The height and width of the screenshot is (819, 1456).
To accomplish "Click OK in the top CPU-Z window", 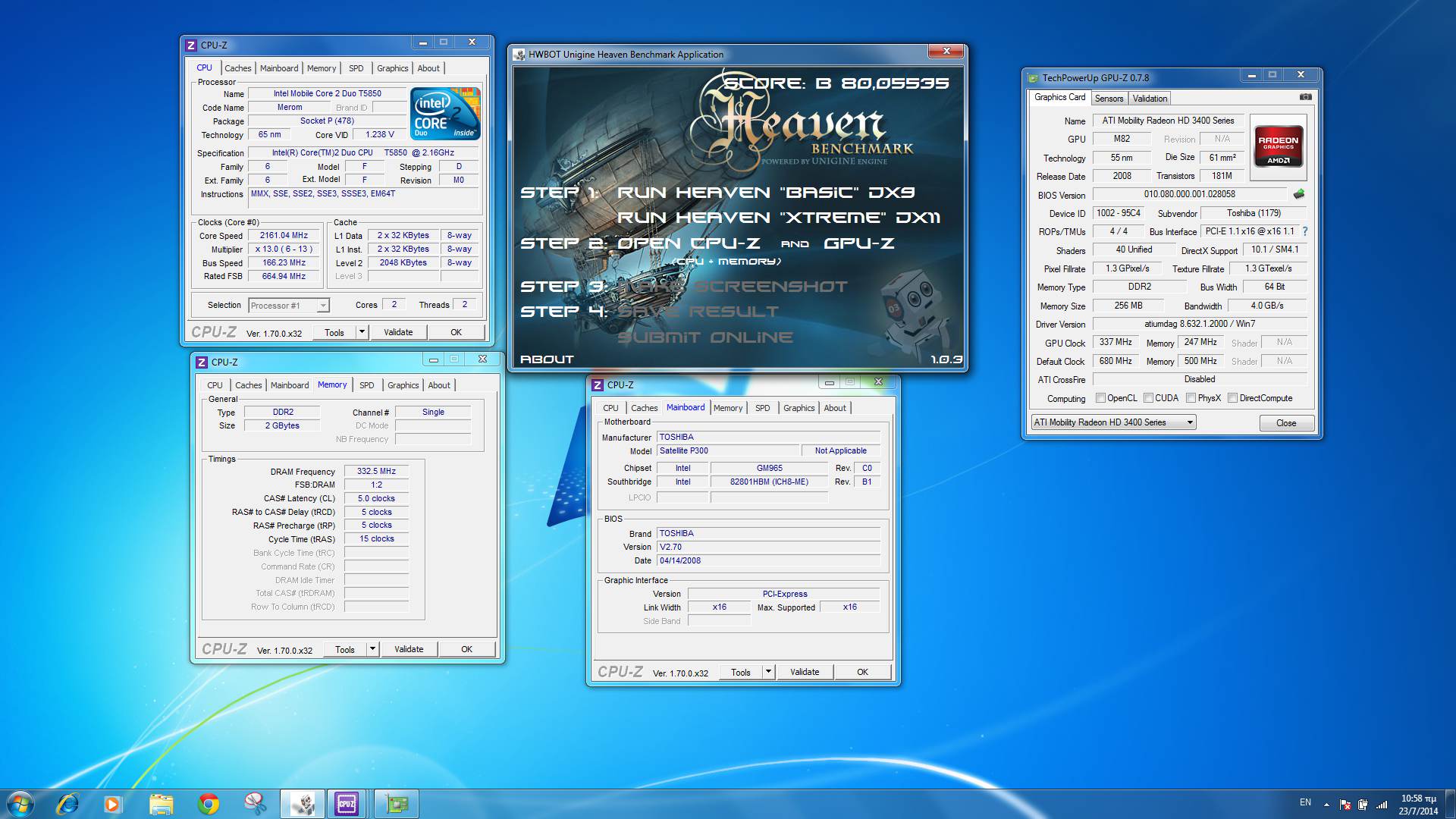I will (x=456, y=332).
